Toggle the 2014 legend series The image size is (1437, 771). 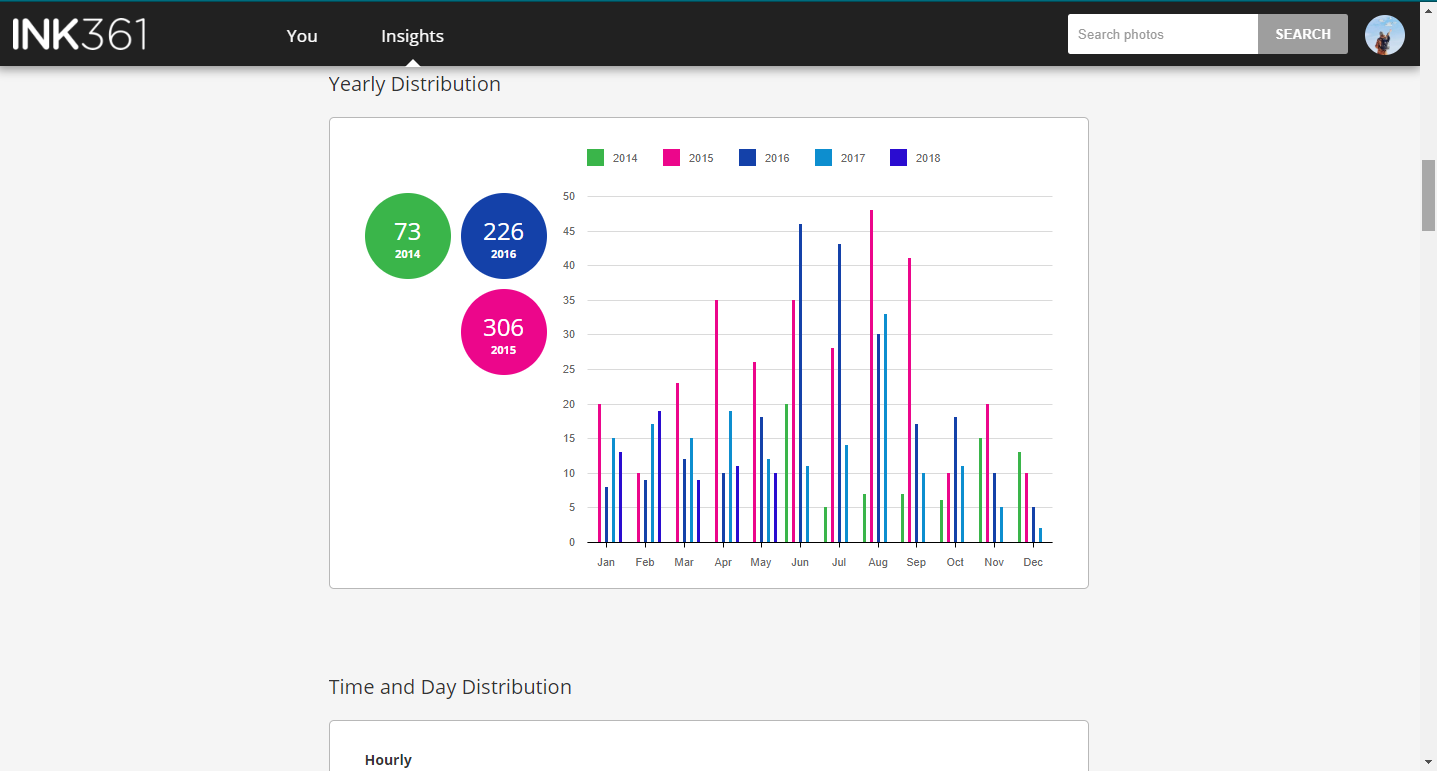[612, 158]
